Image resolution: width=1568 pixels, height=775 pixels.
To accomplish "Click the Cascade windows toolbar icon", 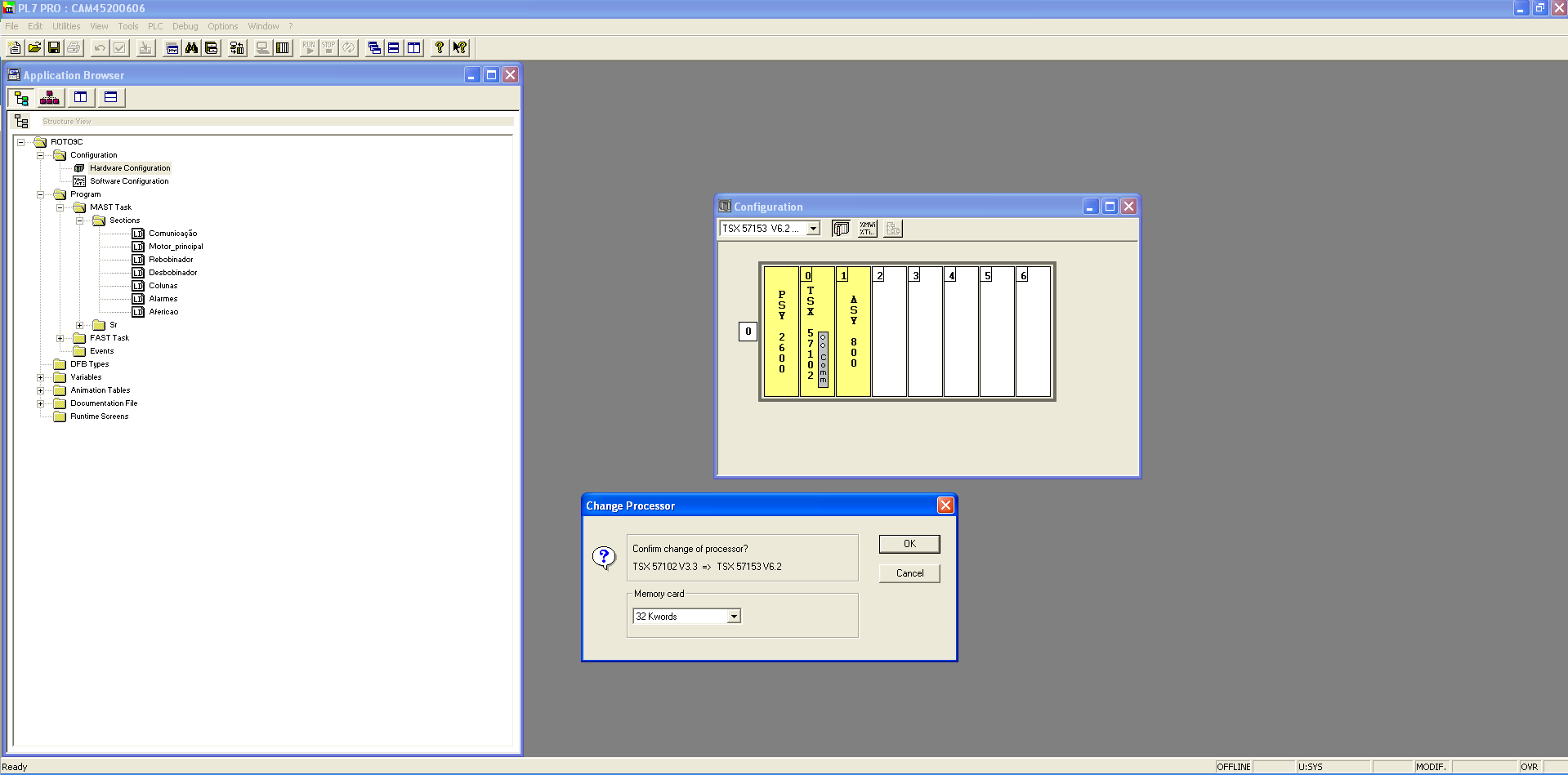I will click(374, 47).
